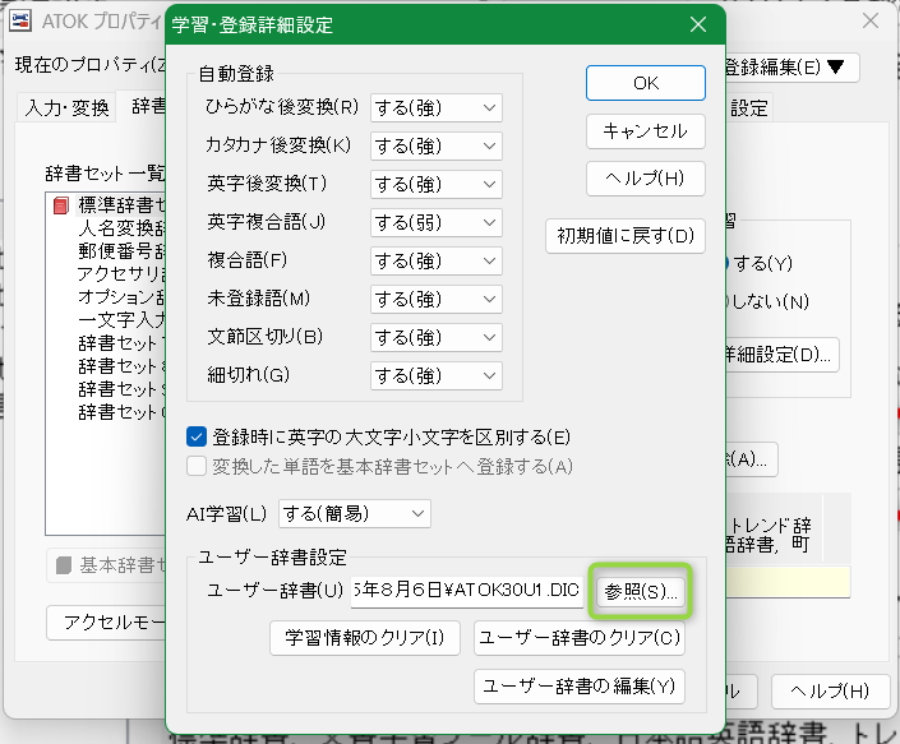Click the 参照(S)... browse button
Image resolution: width=900 pixels, height=744 pixels.
[x=641, y=591]
